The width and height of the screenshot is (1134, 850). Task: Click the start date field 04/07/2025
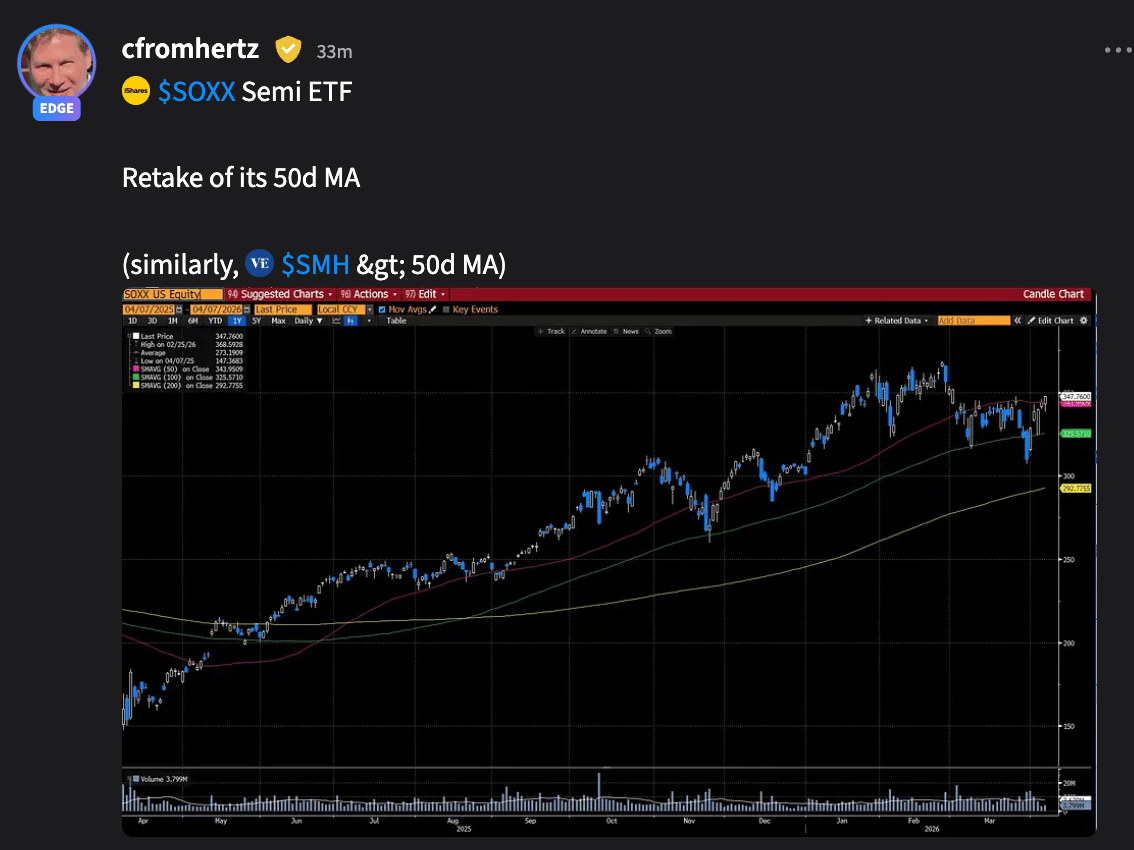coord(149,310)
